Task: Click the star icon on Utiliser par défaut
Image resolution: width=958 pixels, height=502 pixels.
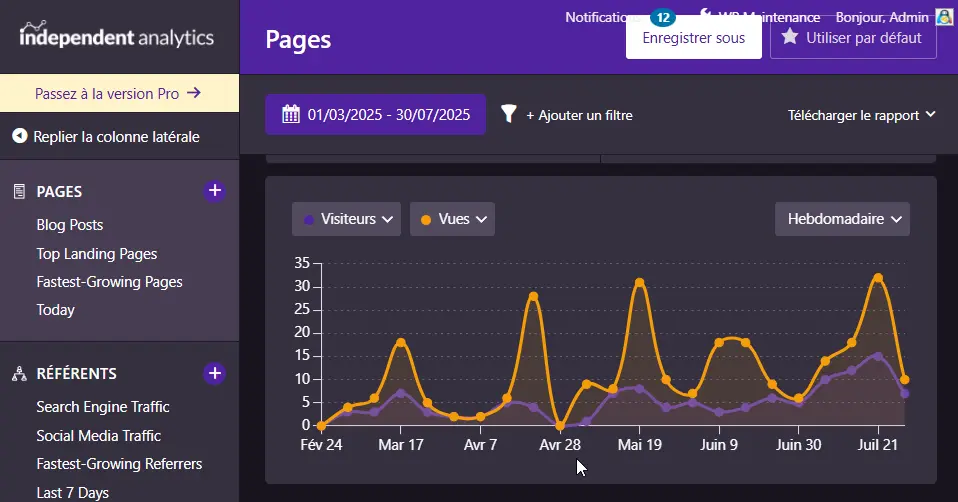Action: tap(789, 37)
